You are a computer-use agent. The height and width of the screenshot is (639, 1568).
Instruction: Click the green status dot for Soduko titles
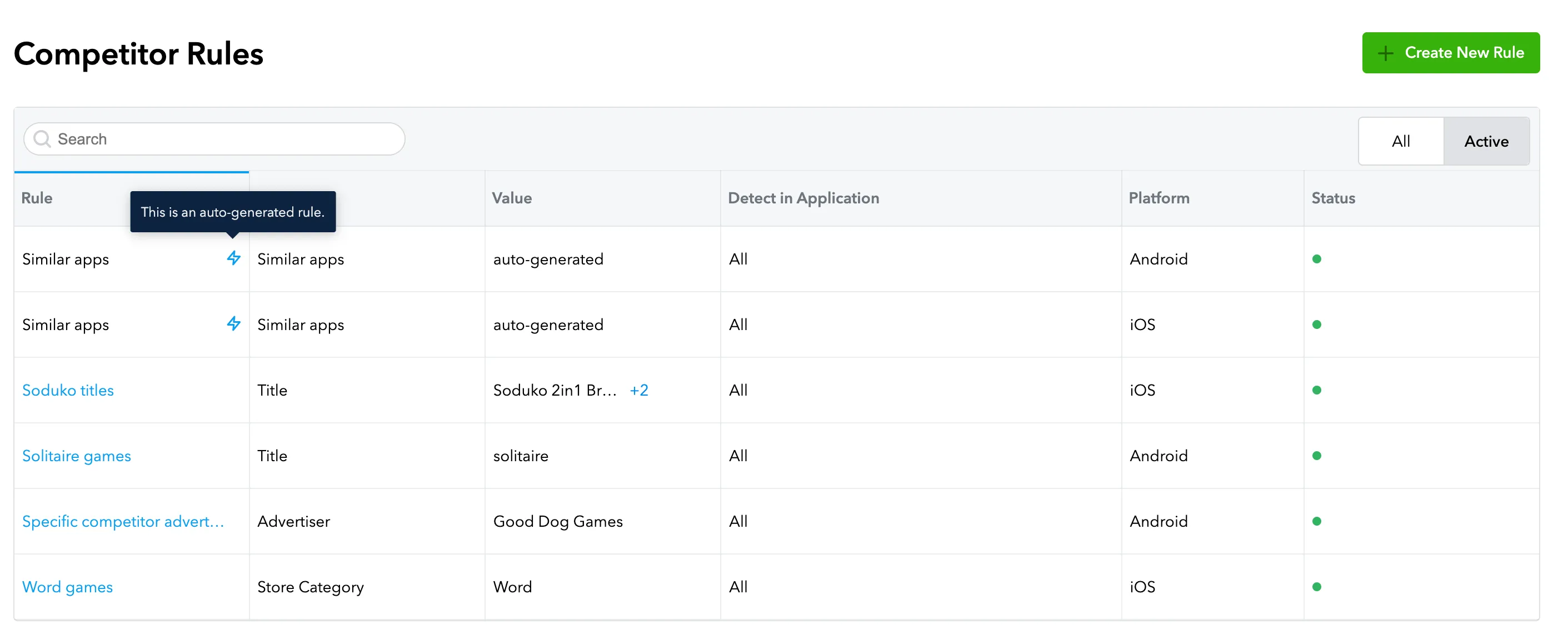[1317, 390]
